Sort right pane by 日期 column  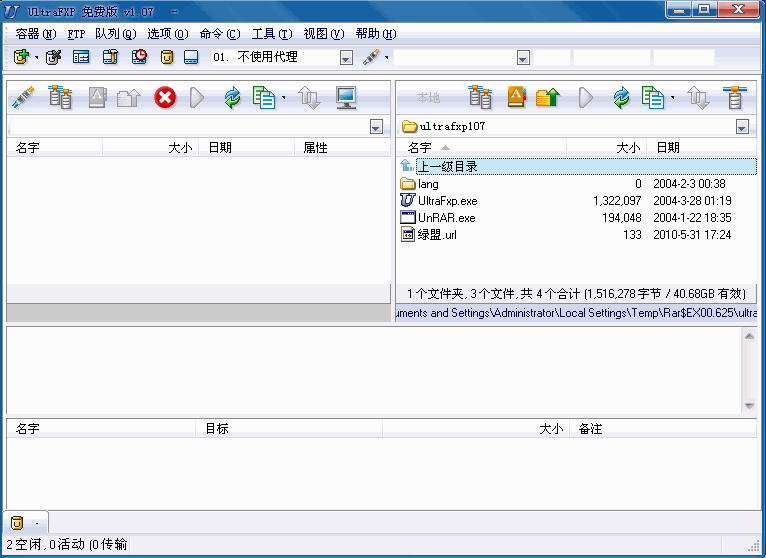702,147
